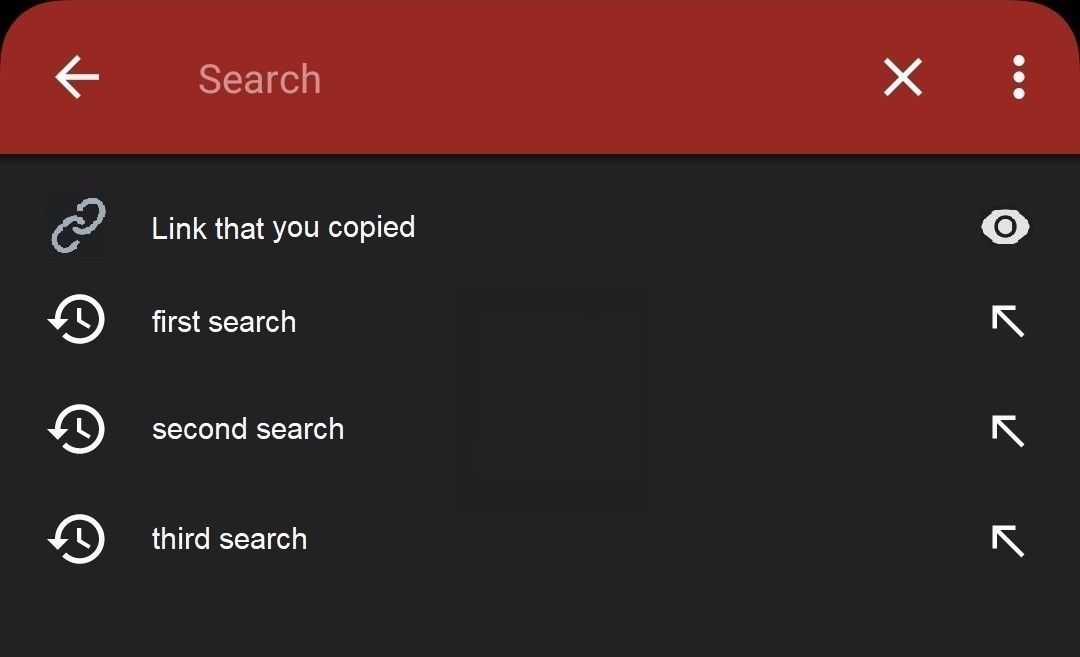Tap the X to clear the search field
The width and height of the screenshot is (1080, 657).
(x=902, y=77)
